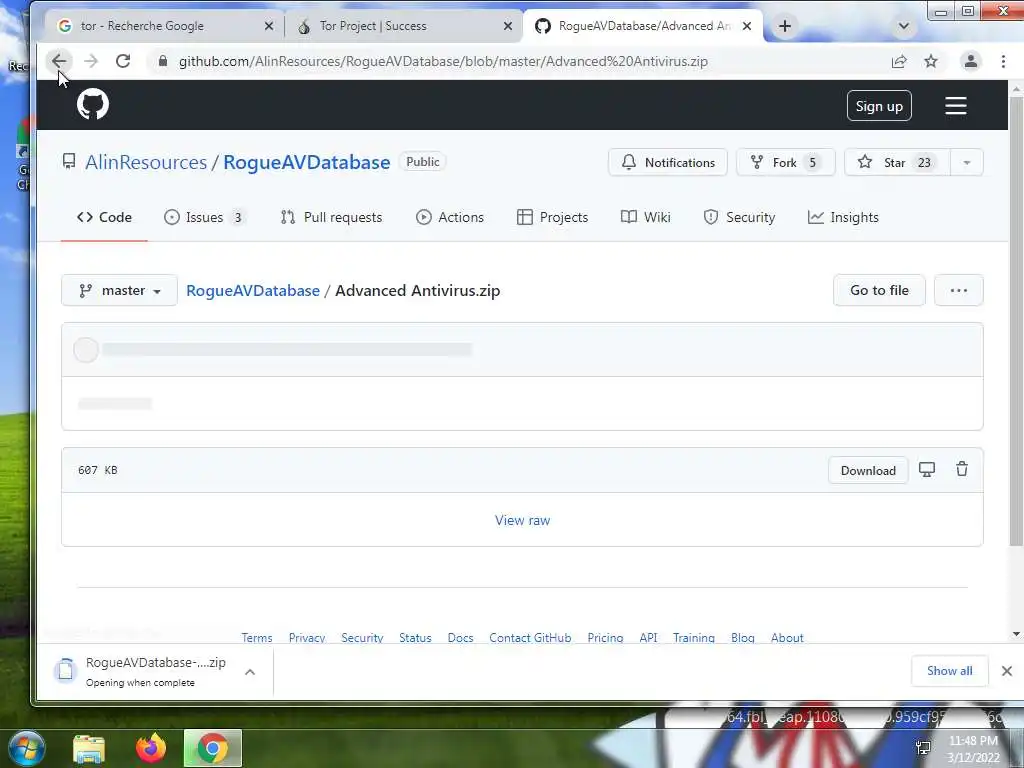Open the Wiki tab

coord(646,217)
